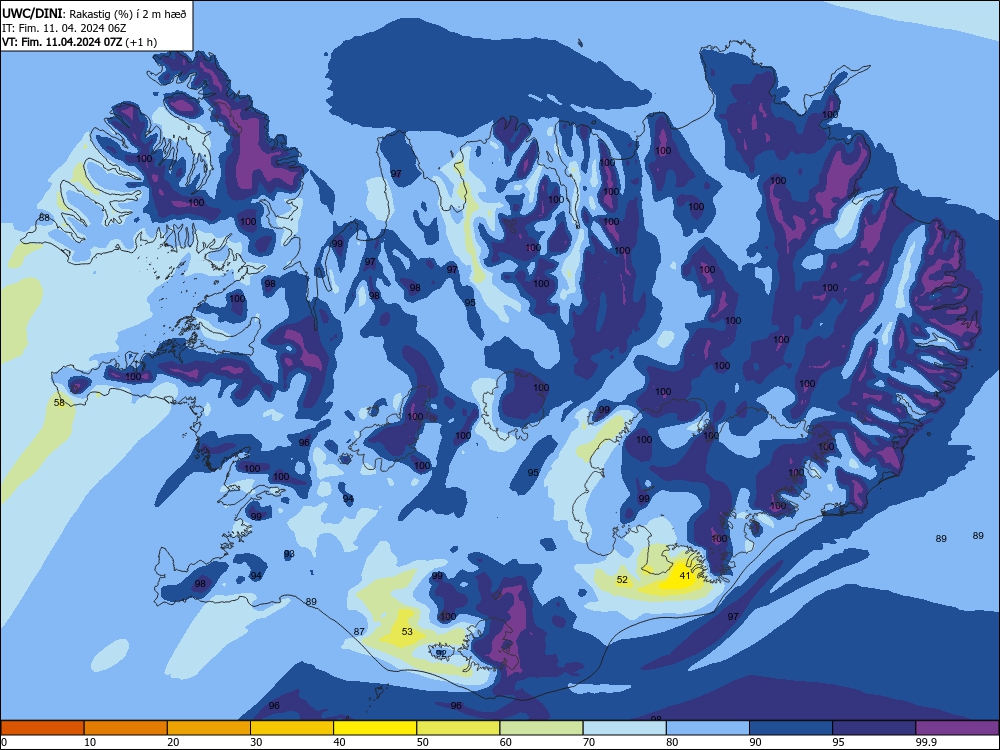Click the "41" humidity value on the map
The height and width of the screenshot is (750, 1000).
click(x=685, y=575)
